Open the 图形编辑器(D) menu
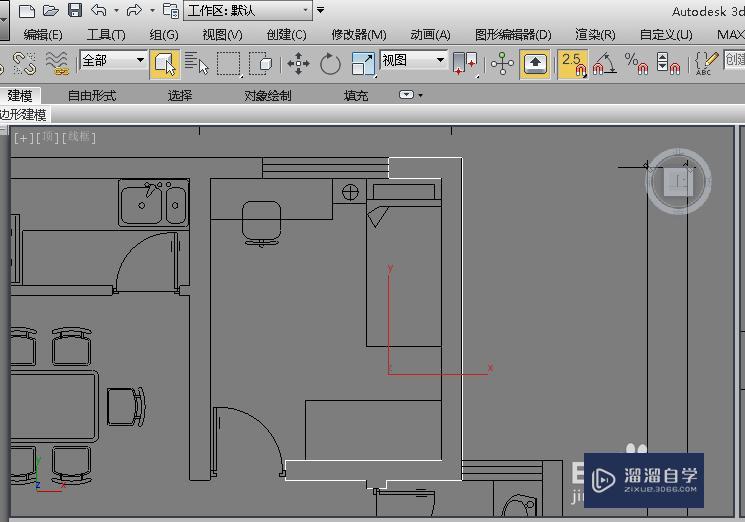745x522 pixels. pos(513,35)
